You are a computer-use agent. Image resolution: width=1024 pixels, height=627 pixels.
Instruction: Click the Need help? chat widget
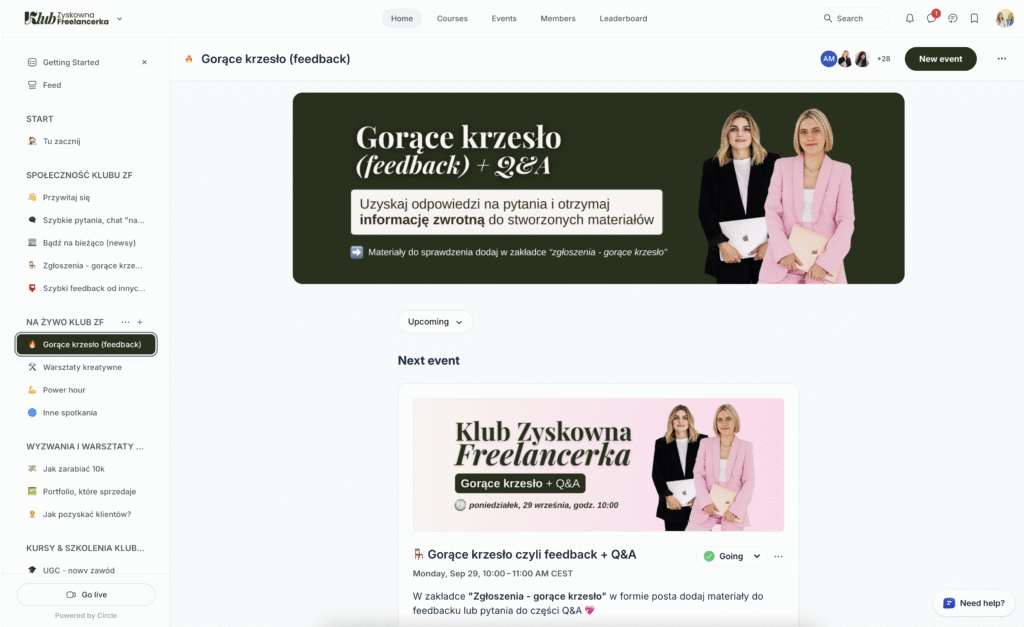click(x=973, y=603)
